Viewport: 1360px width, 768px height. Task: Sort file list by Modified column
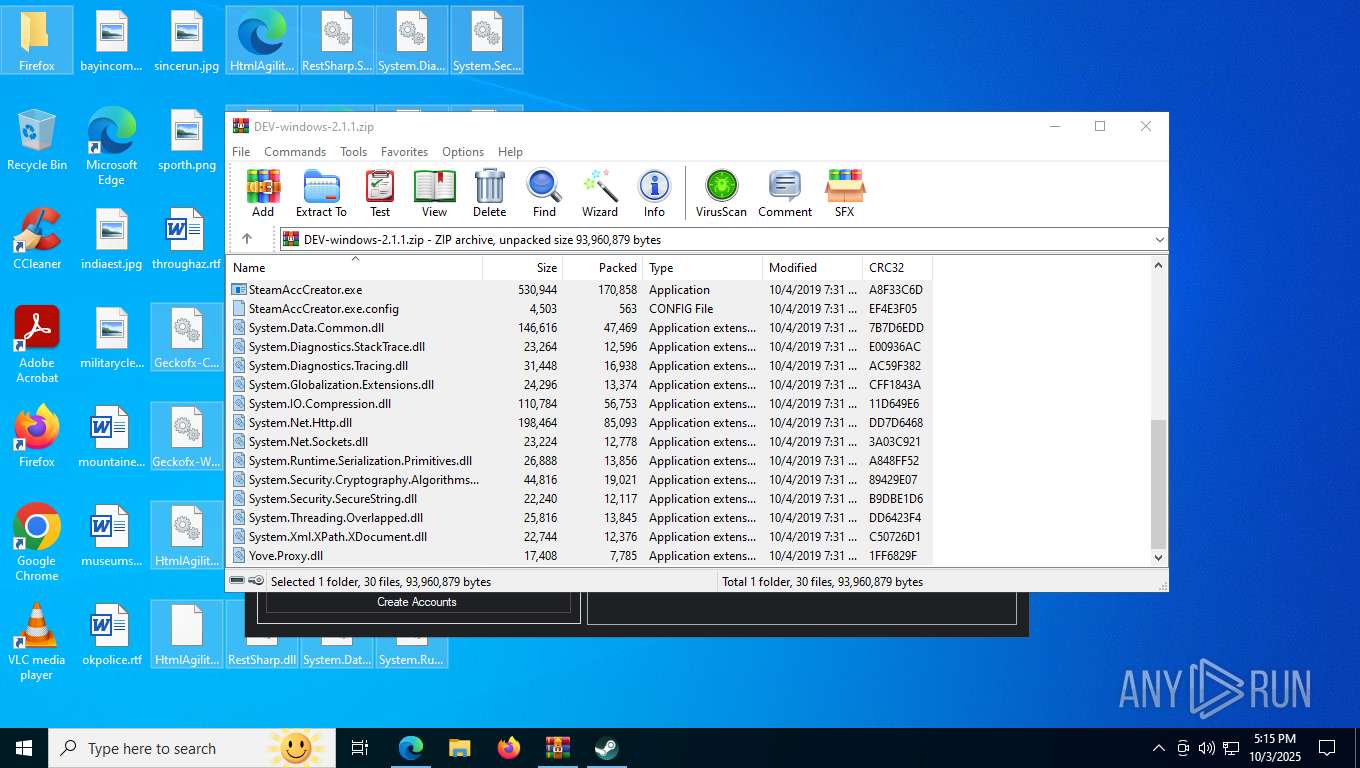point(813,268)
